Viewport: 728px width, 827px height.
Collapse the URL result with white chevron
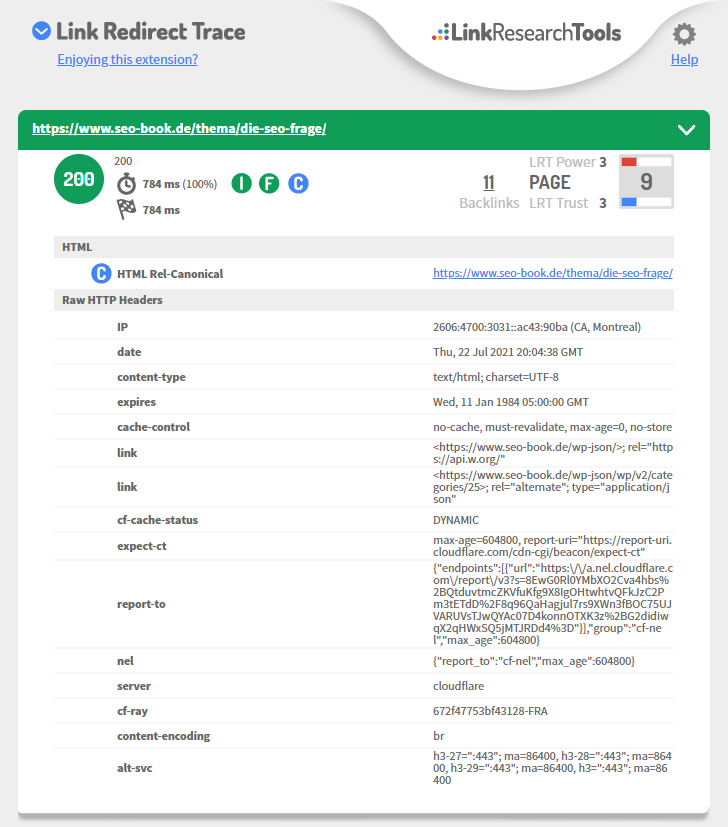(x=686, y=129)
